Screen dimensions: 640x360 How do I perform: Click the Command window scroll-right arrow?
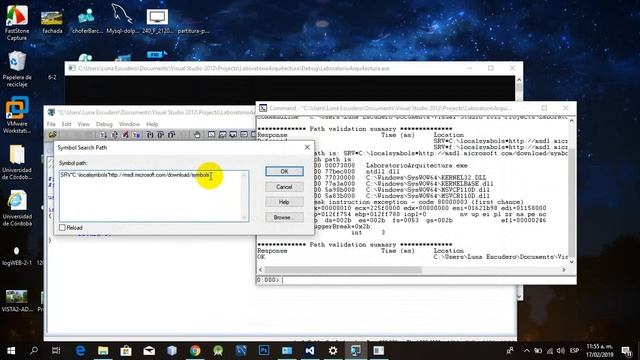[x=564, y=270]
